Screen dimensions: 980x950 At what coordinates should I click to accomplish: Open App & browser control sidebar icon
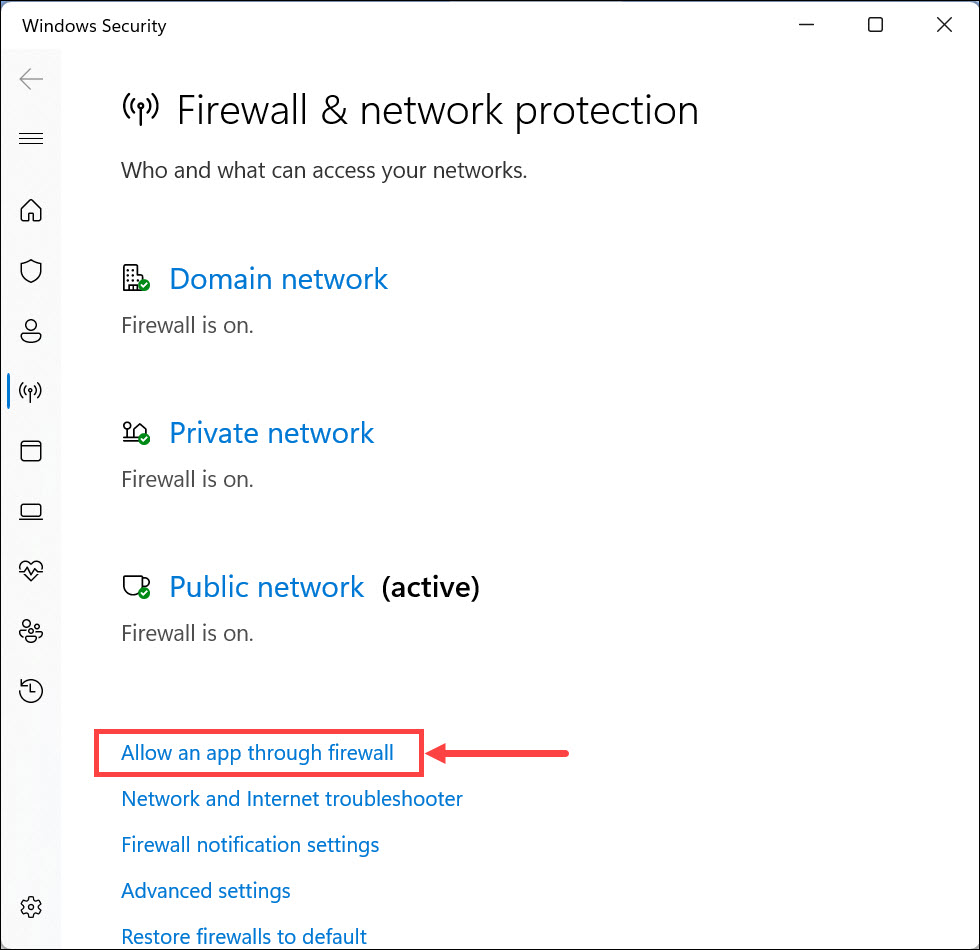[31, 451]
